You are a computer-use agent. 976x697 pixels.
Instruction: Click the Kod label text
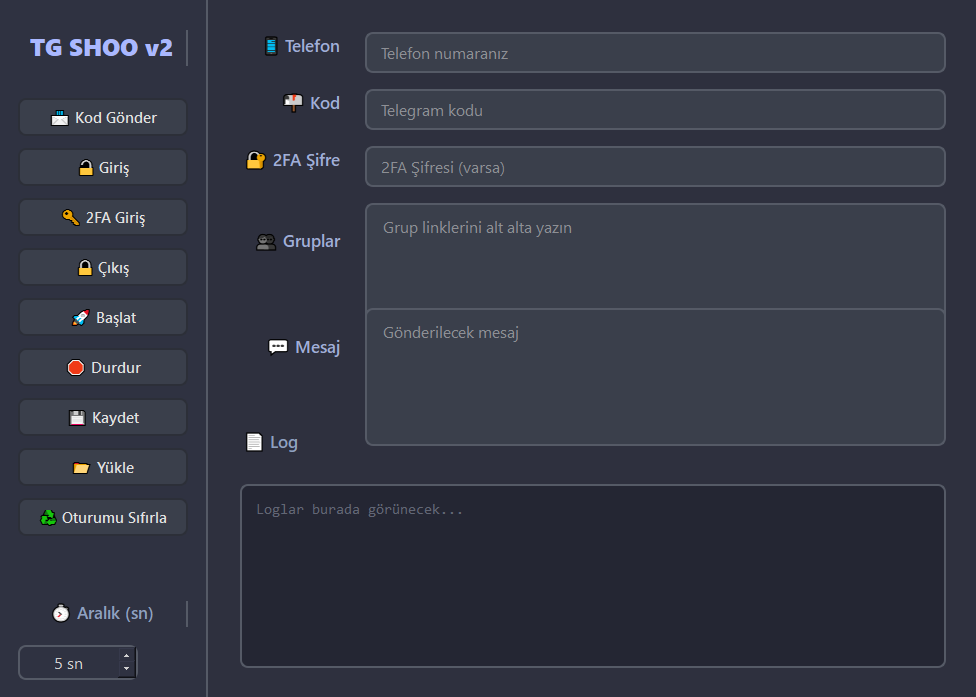[325, 103]
